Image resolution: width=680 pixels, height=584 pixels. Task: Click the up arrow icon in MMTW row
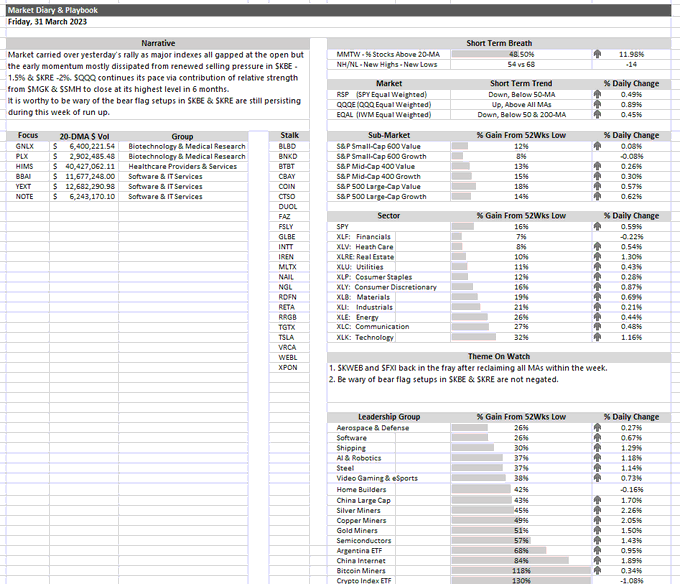click(x=597, y=54)
